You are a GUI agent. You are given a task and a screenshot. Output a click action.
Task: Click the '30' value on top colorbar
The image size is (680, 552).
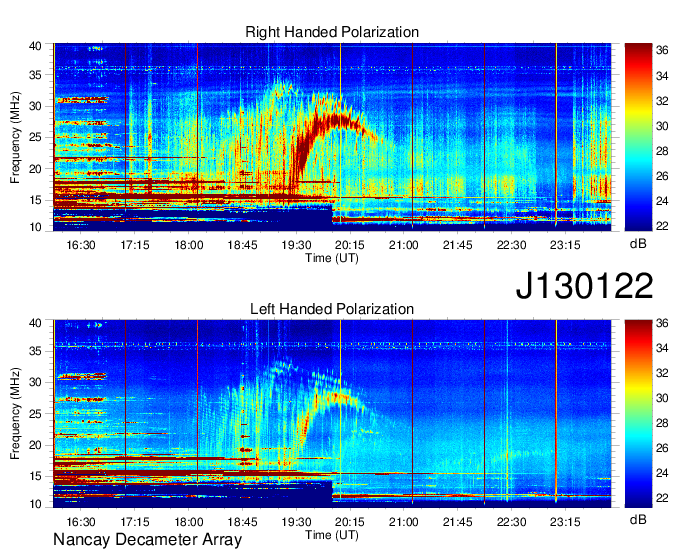click(662, 126)
